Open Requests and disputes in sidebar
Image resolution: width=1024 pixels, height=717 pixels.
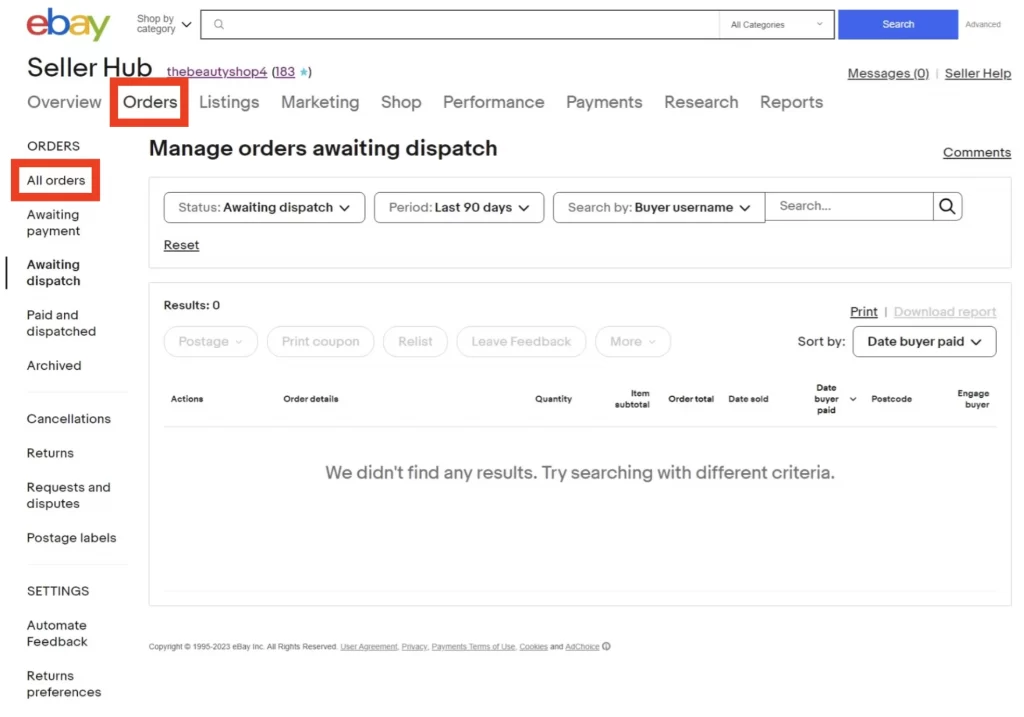pos(69,496)
